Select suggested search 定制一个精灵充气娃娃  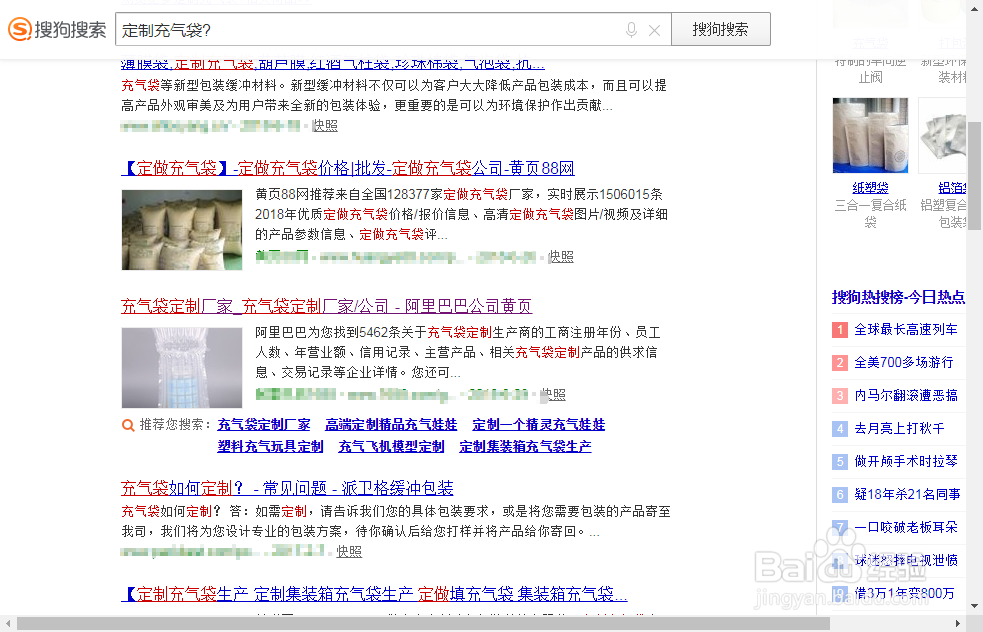tap(539, 424)
